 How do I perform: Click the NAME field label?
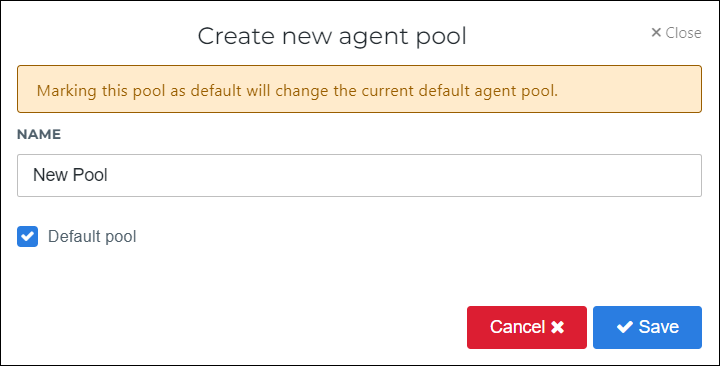coord(39,134)
